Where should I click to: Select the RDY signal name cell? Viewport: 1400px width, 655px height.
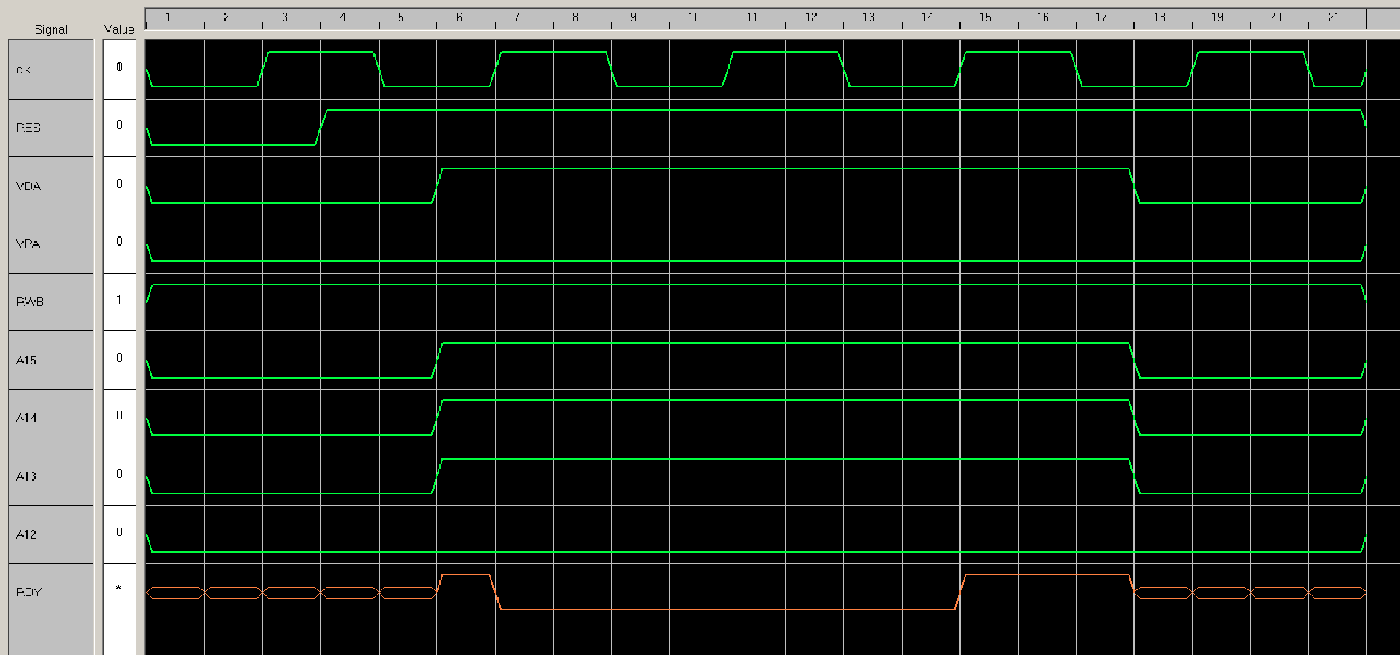(50, 591)
